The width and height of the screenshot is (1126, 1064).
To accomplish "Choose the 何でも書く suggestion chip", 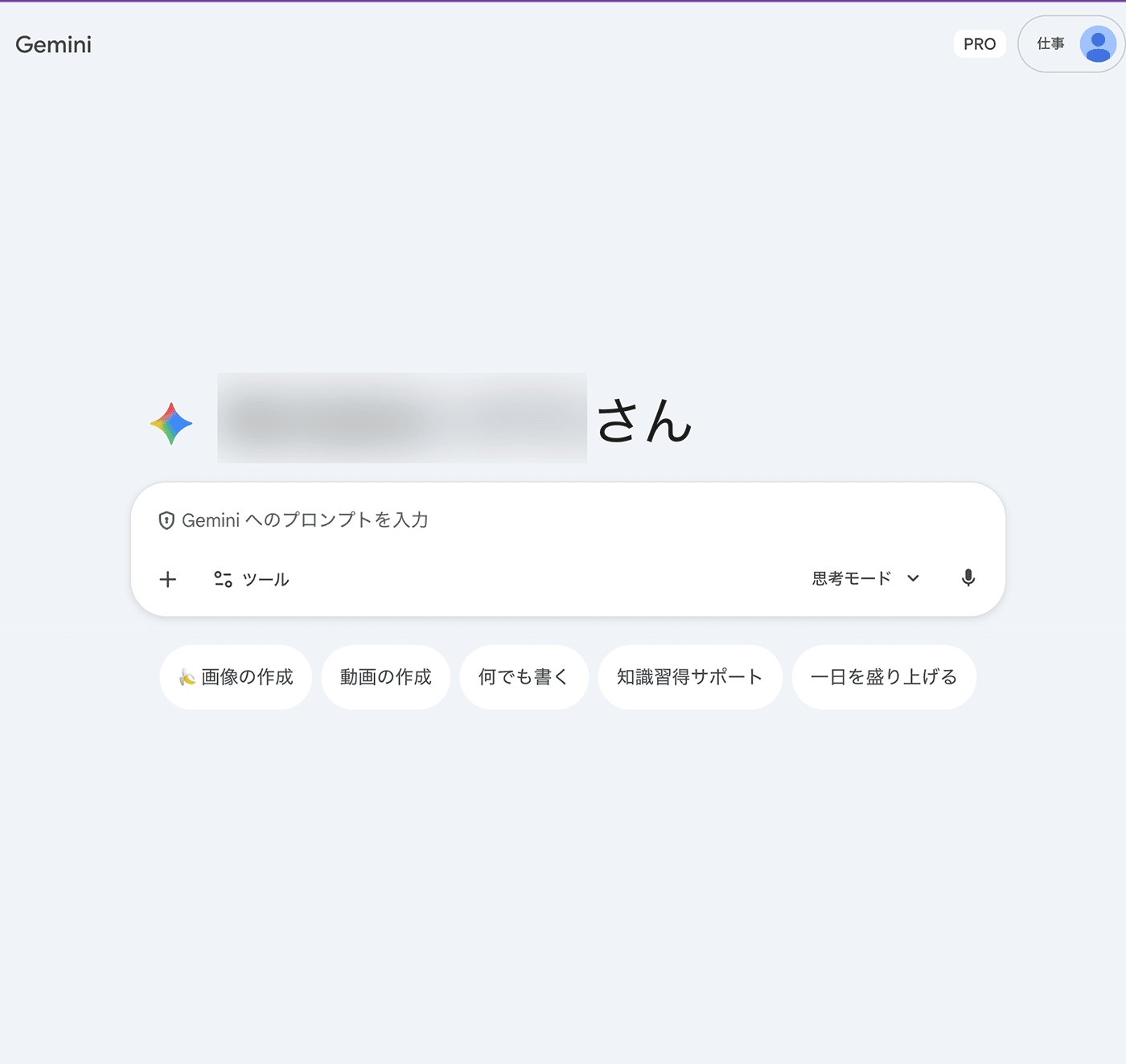I will coord(524,677).
